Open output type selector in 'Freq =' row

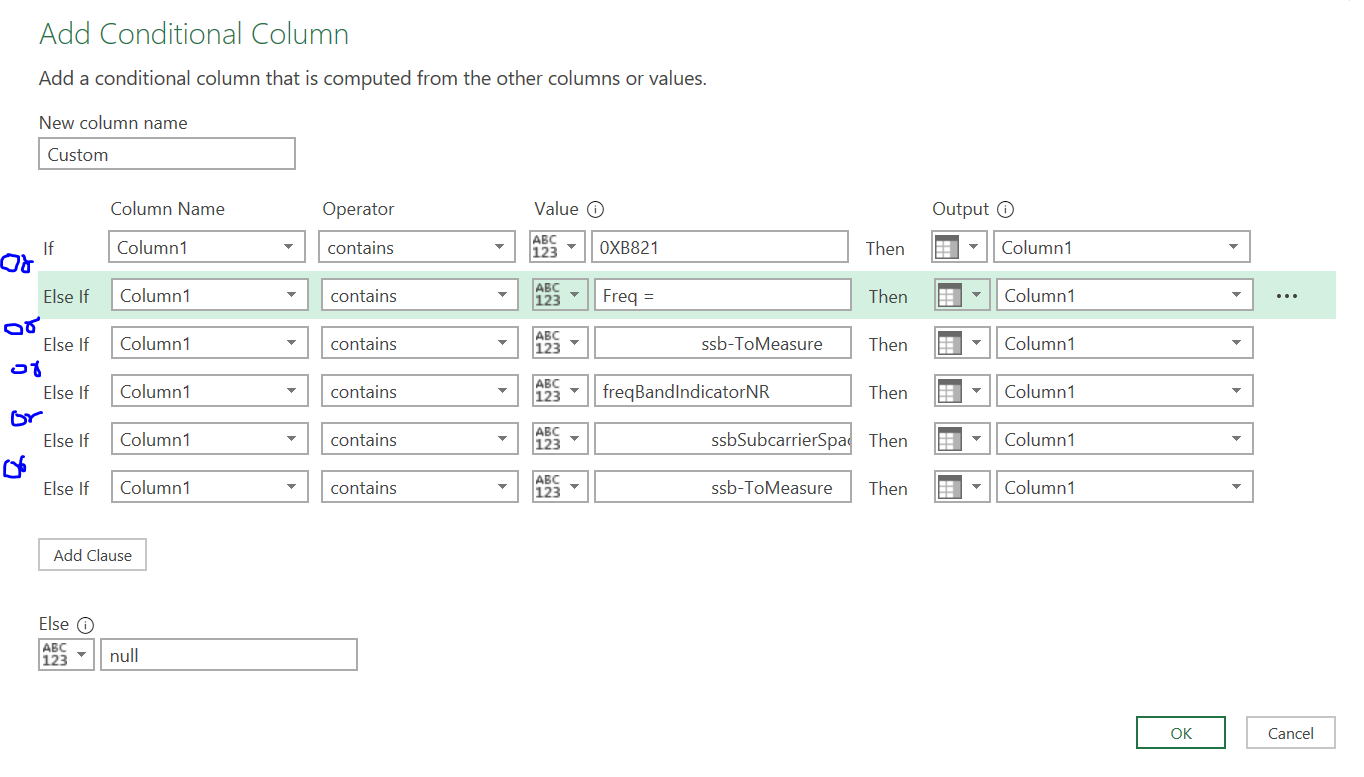click(962, 296)
